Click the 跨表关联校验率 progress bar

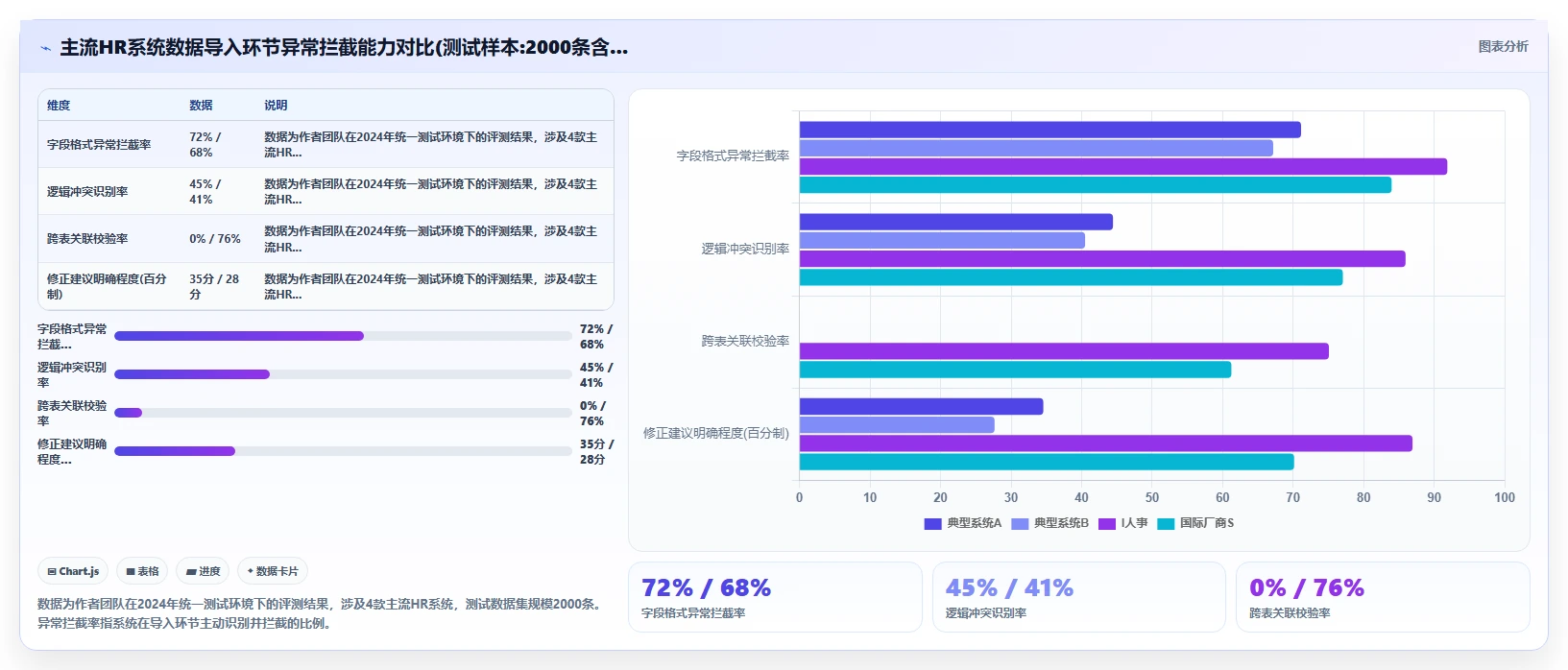click(x=343, y=413)
